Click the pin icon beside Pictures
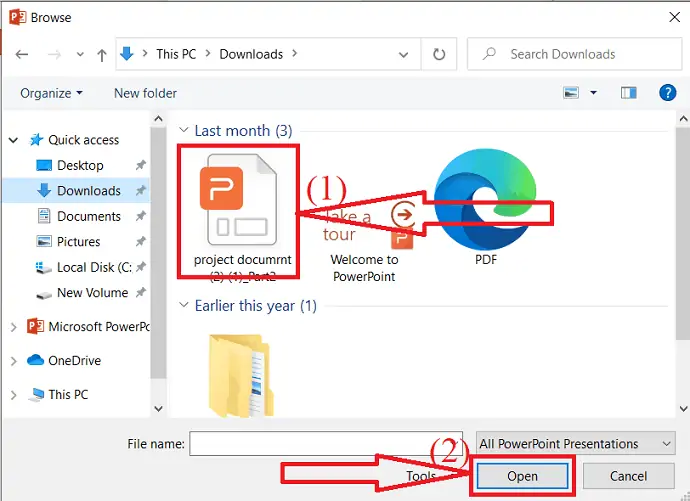Viewport: 690px width, 501px height. tap(140, 242)
